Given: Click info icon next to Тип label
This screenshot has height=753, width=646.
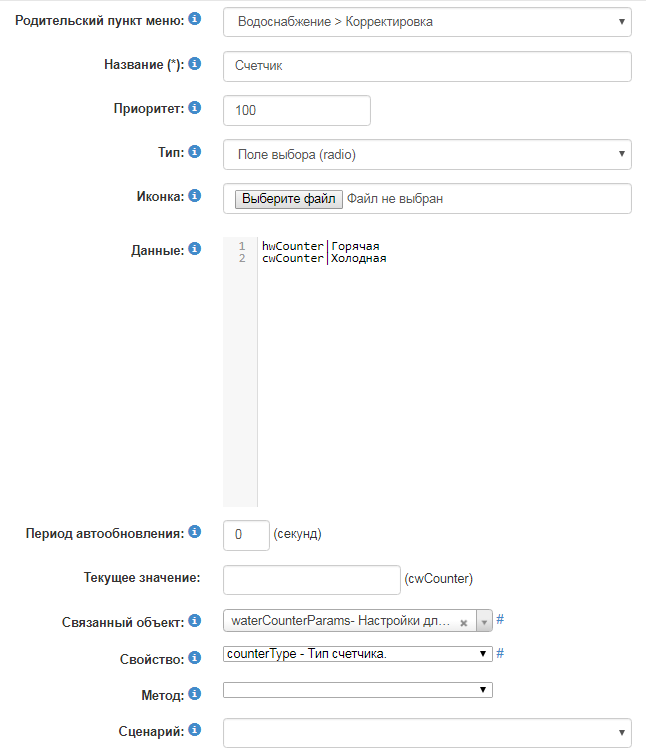Looking at the screenshot, I should tap(195, 152).
